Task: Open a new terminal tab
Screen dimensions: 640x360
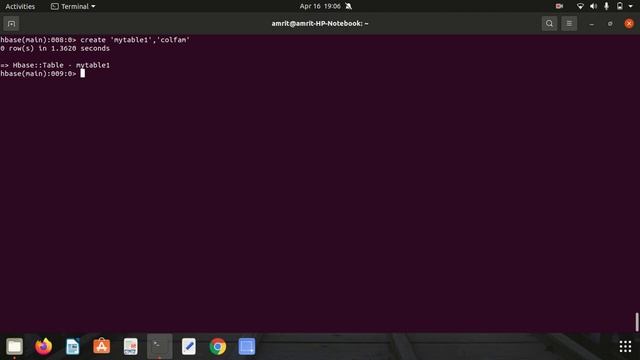Action: pos(11,24)
